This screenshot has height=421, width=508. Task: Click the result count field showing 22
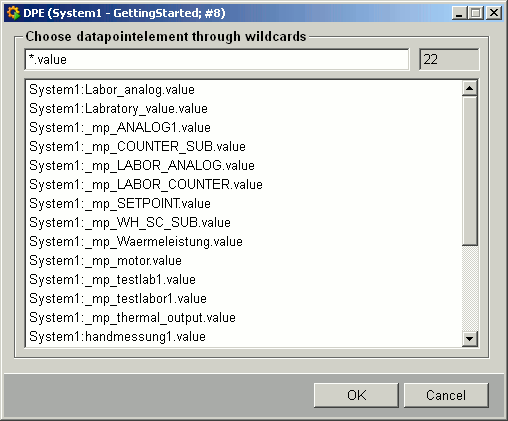449,60
